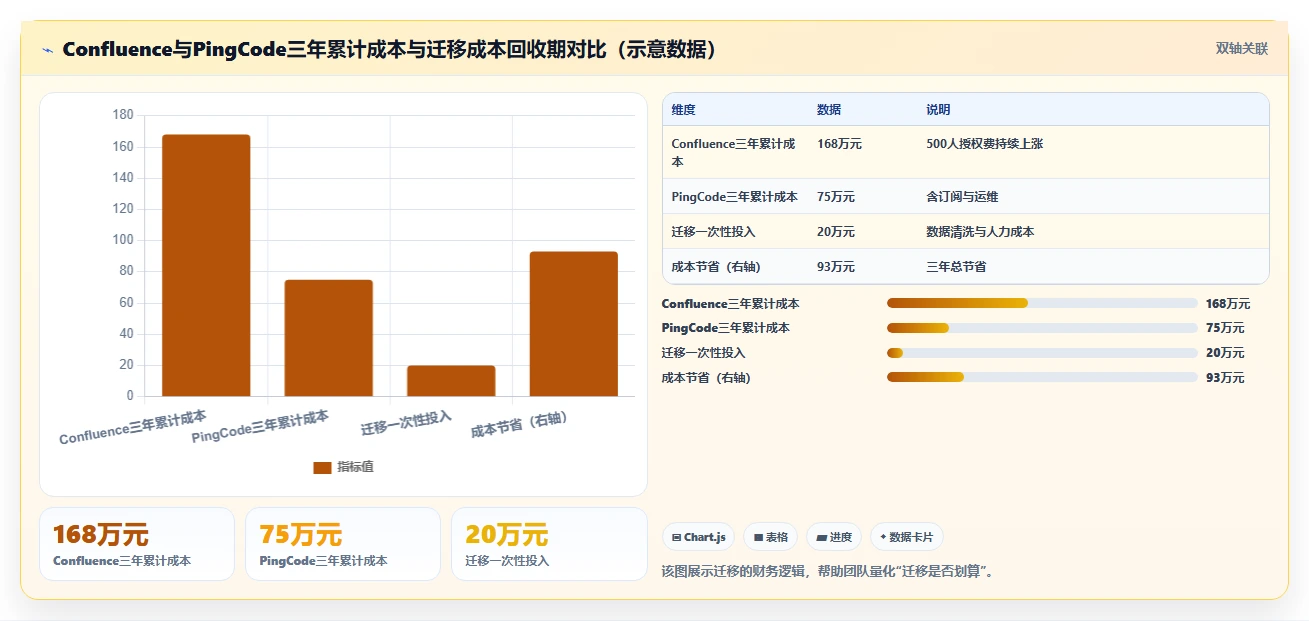Click the 双轴关联 label in the header

[1242, 49]
